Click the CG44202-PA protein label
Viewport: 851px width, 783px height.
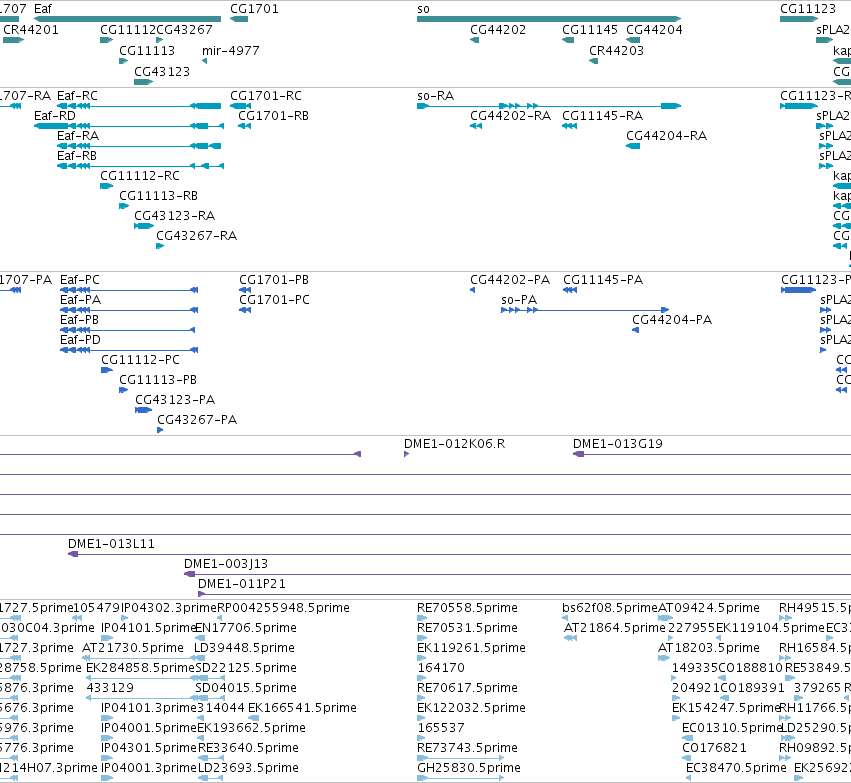[x=510, y=280]
